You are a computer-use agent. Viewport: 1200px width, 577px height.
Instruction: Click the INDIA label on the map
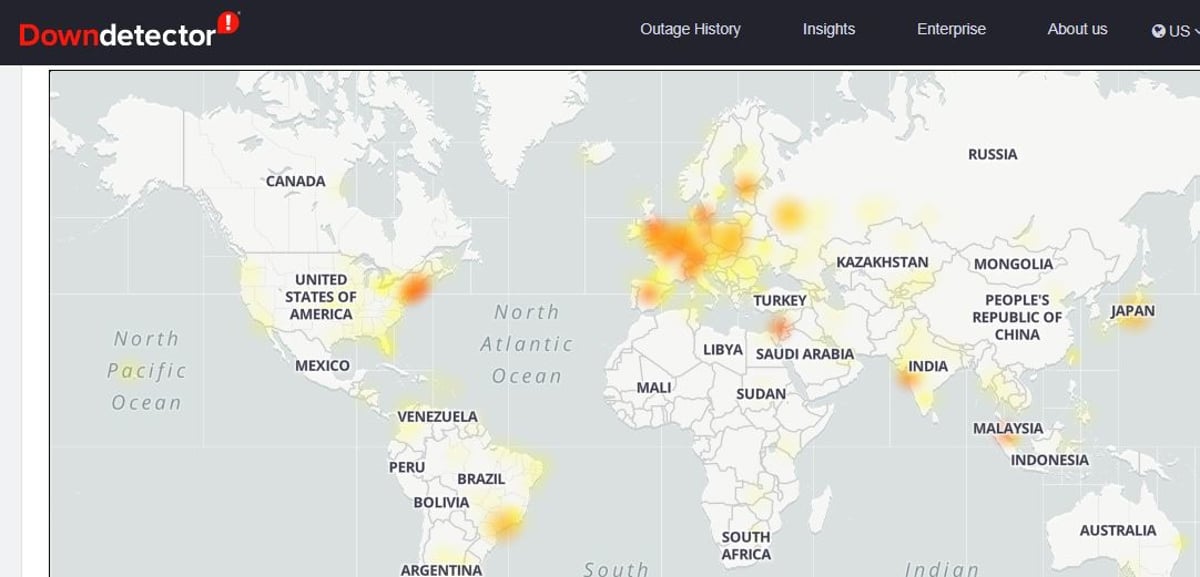pyautogui.click(x=927, y=367)
